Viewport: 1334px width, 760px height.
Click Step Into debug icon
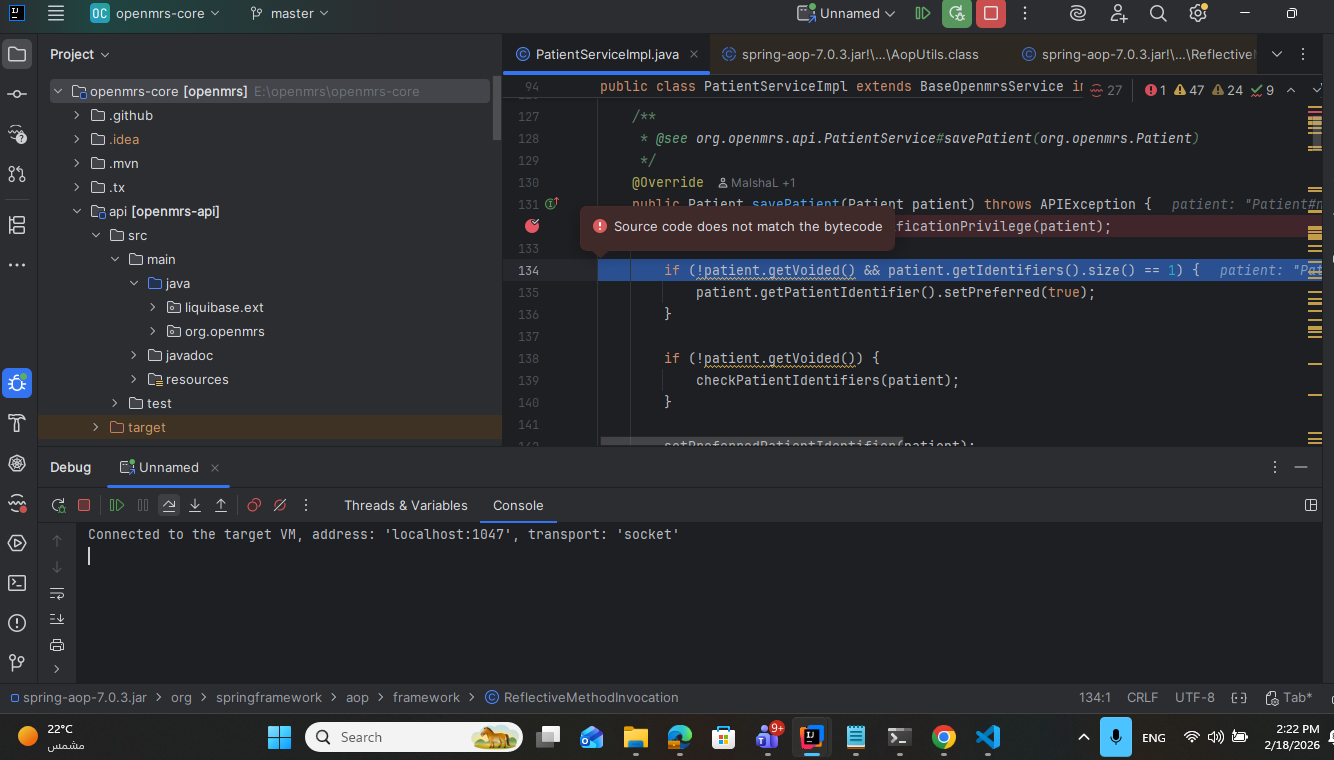[x=195, y=505]
